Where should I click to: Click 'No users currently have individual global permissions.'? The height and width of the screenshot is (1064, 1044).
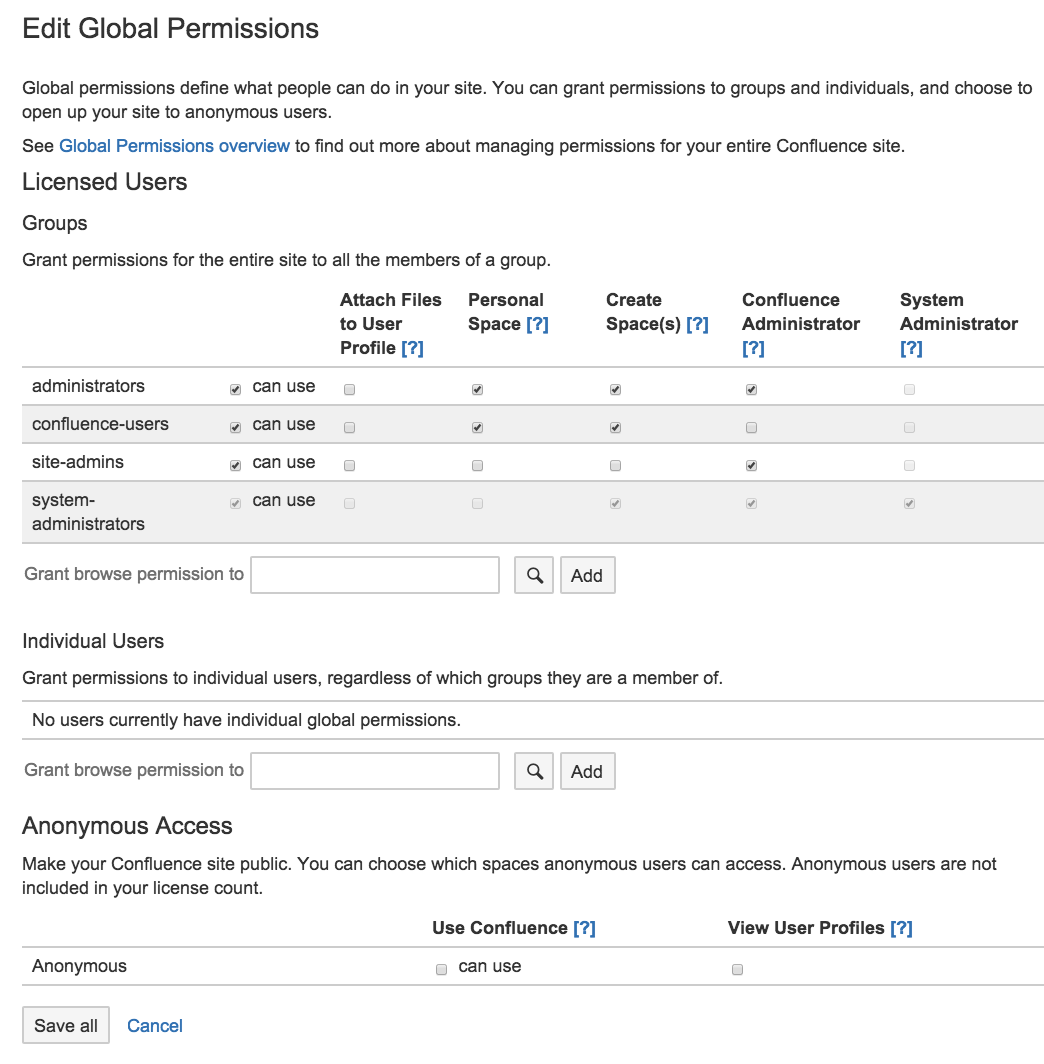246,720
